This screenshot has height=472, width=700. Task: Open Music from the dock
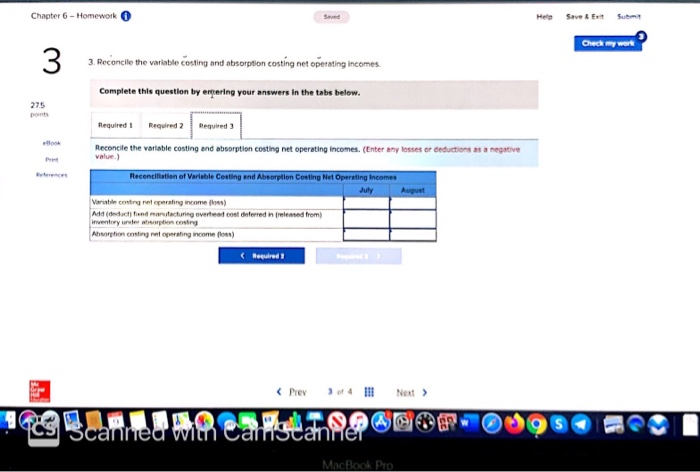point(358,422)
